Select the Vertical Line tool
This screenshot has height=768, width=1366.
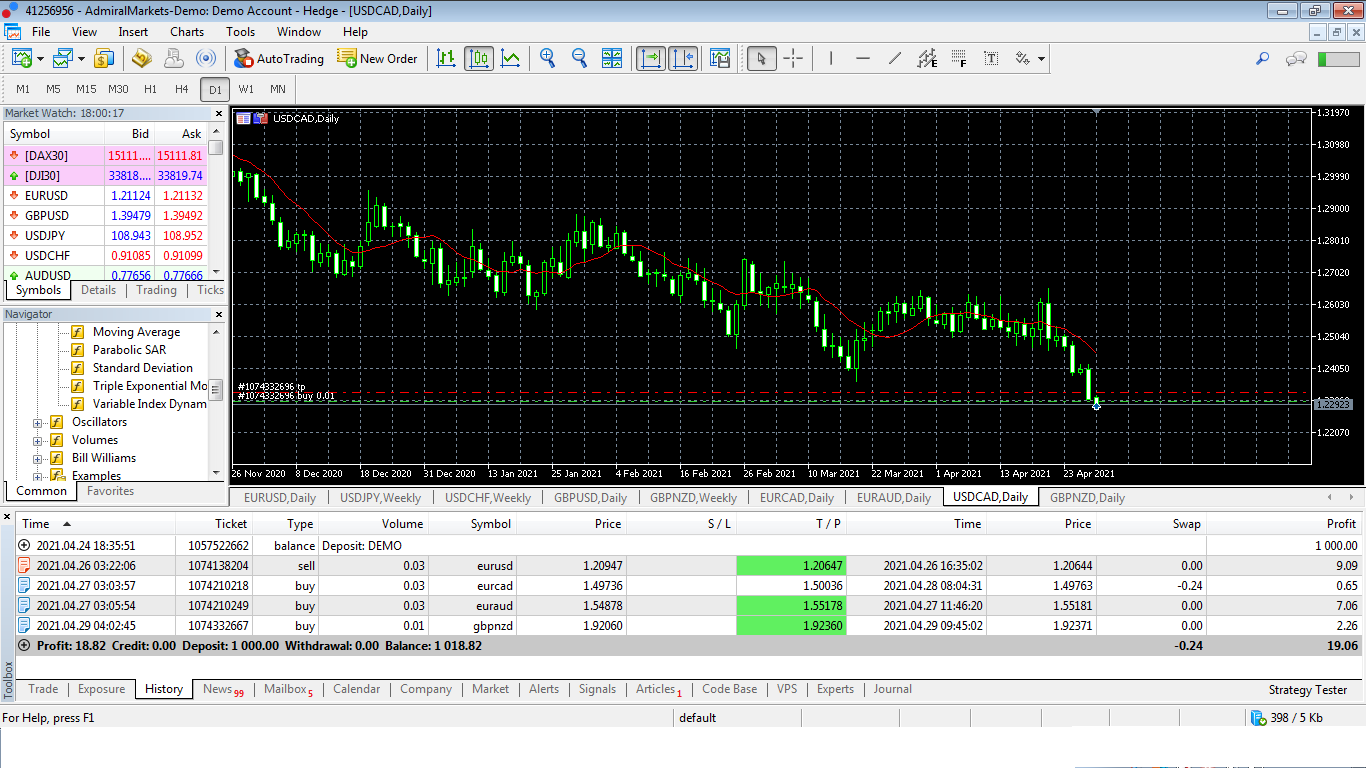831,58
